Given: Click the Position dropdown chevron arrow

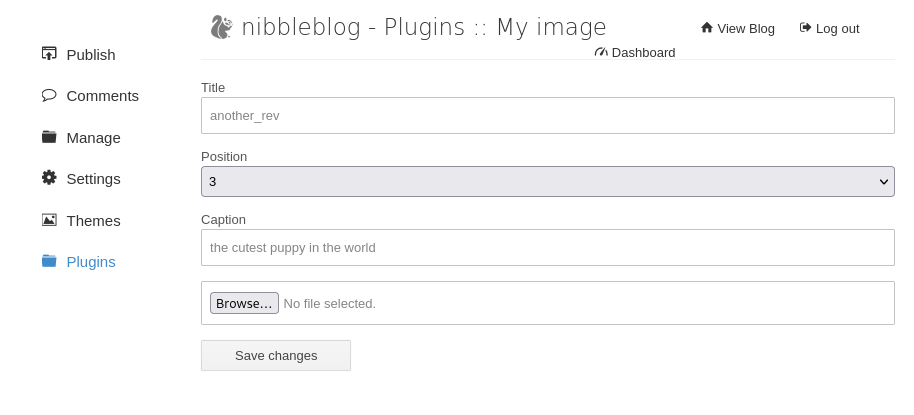Looking at the screenshot, I should (883, 182).
